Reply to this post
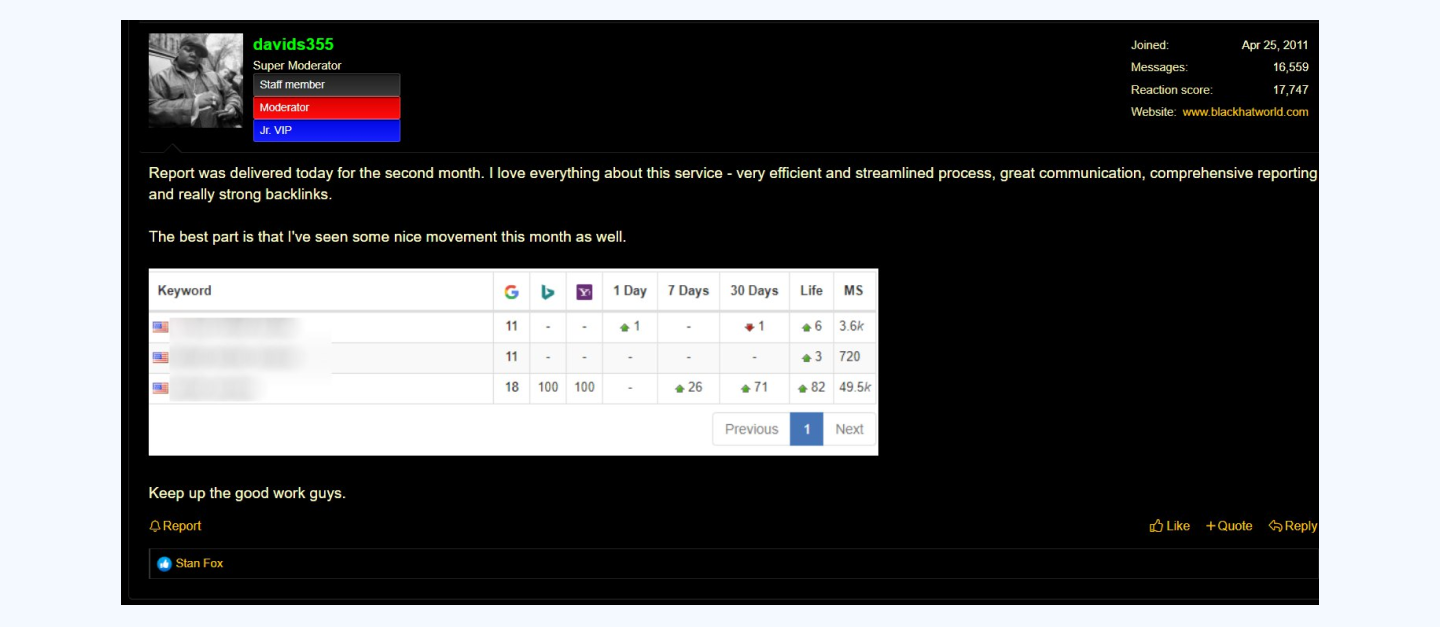 tap(1293, 526)
